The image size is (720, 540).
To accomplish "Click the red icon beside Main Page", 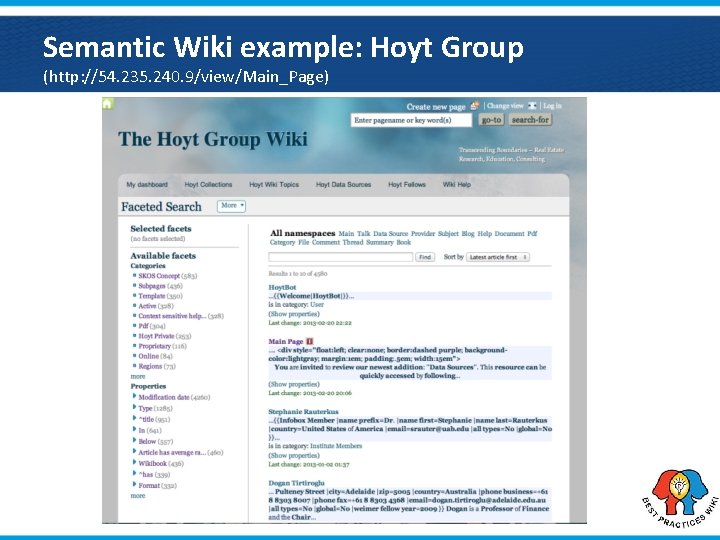I will (309, 341).
